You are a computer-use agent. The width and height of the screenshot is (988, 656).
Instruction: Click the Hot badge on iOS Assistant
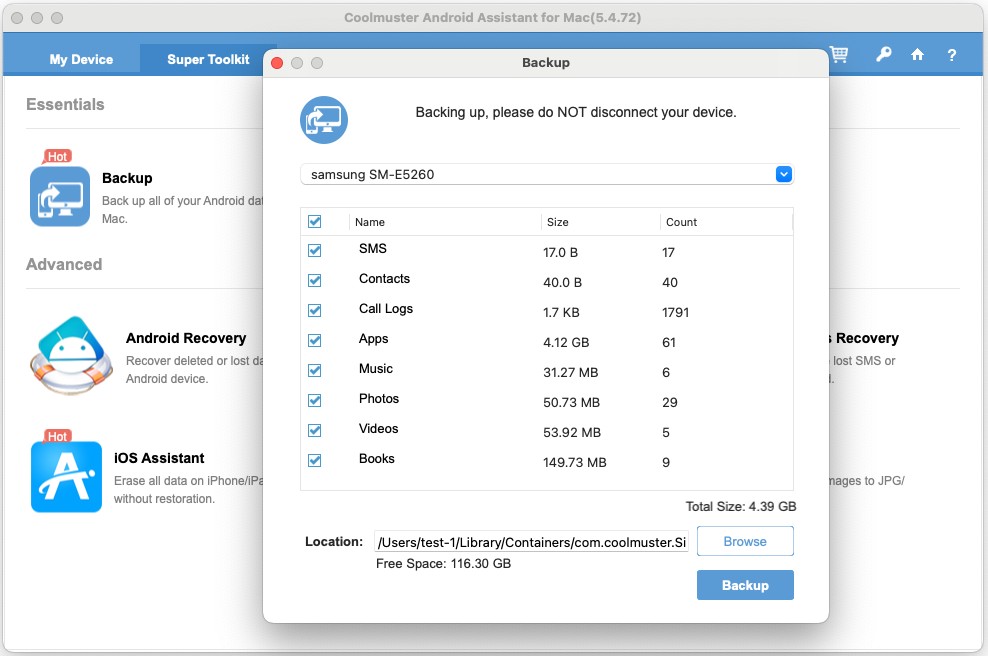[x=57, y=436]
